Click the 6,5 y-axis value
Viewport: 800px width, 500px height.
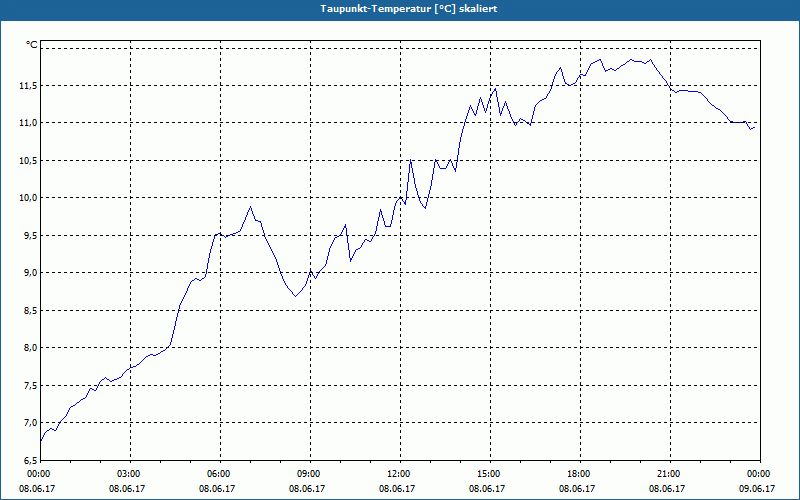point(30,460)
